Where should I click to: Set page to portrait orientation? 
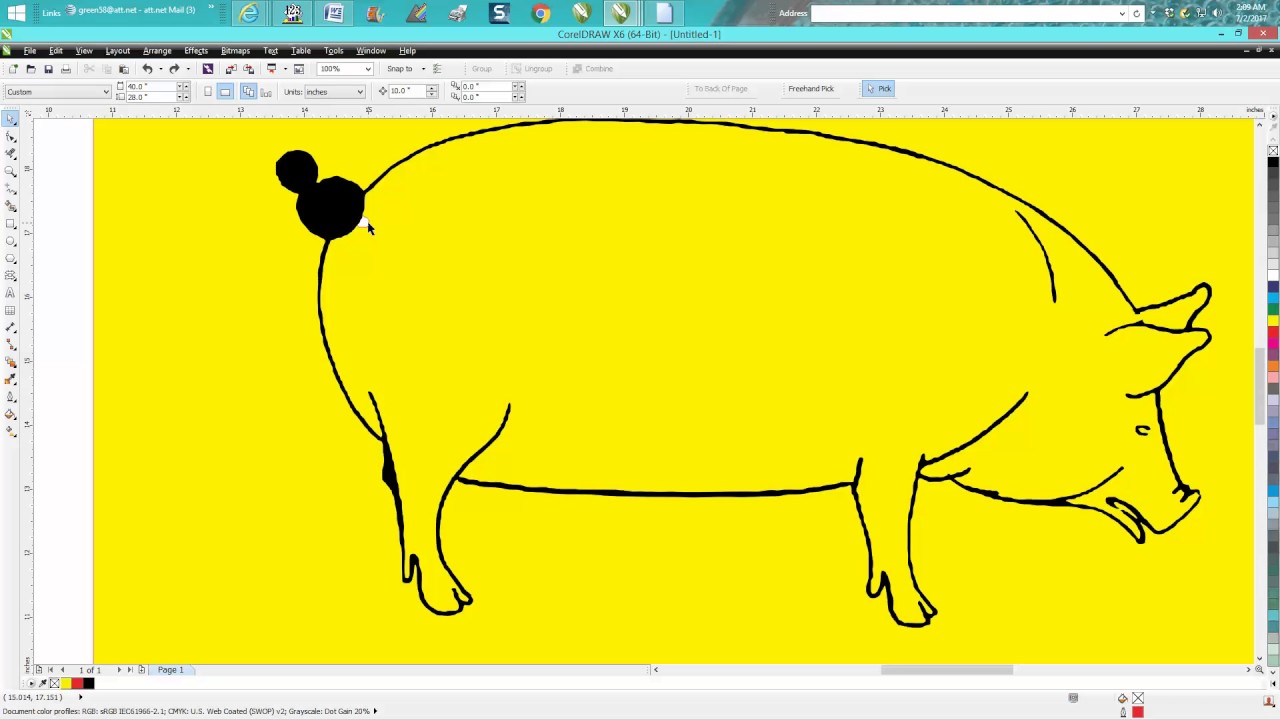pos(208,92)
